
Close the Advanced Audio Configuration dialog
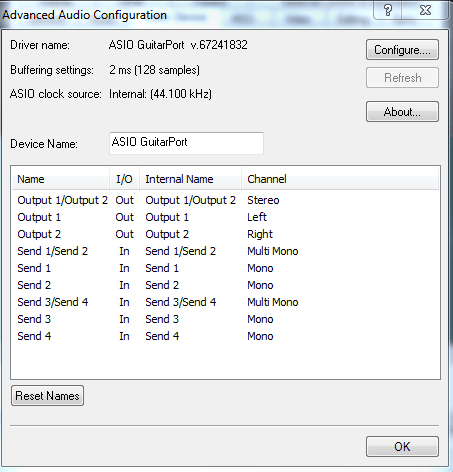[x=425, y=10]
